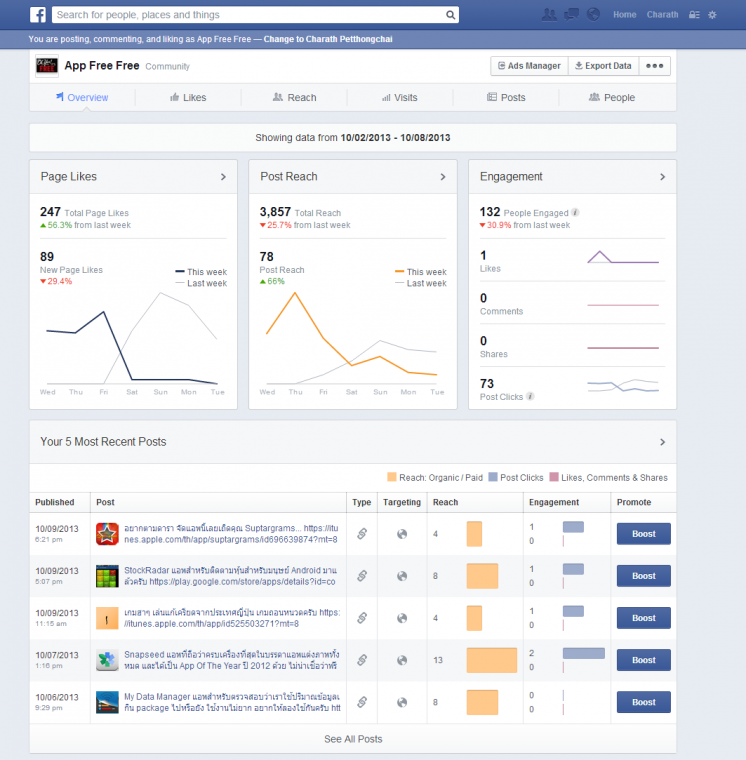Expand the Page Likes panel arrow
746x760 pixels.
tap(223, 177)
